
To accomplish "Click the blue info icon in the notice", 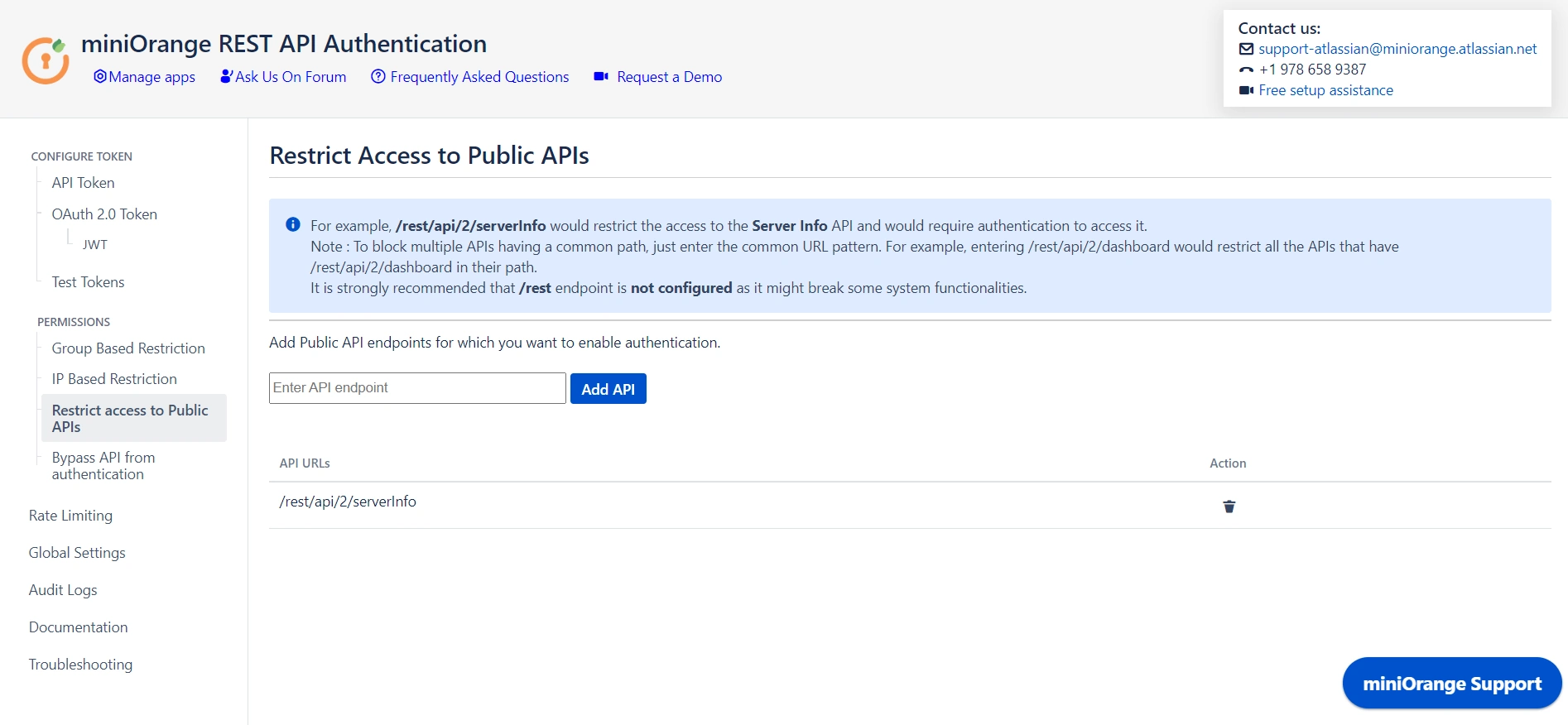I will click(293, 224).
